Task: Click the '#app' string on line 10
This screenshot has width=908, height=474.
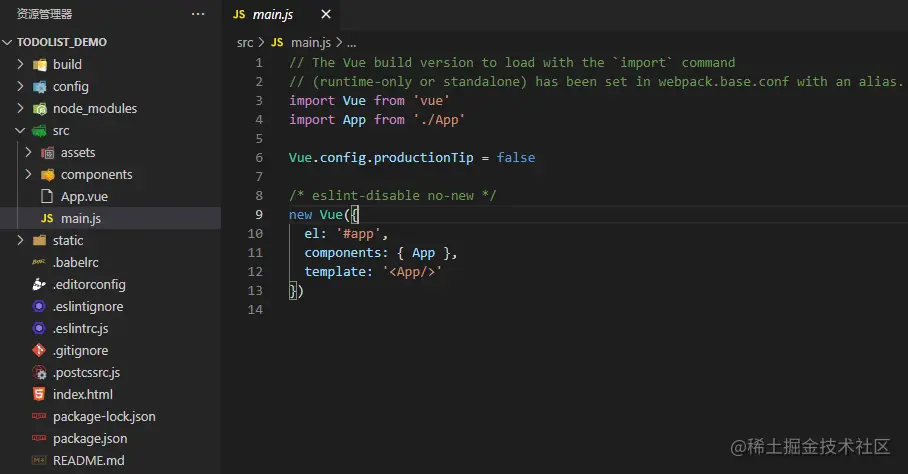Action: point(358,233)
